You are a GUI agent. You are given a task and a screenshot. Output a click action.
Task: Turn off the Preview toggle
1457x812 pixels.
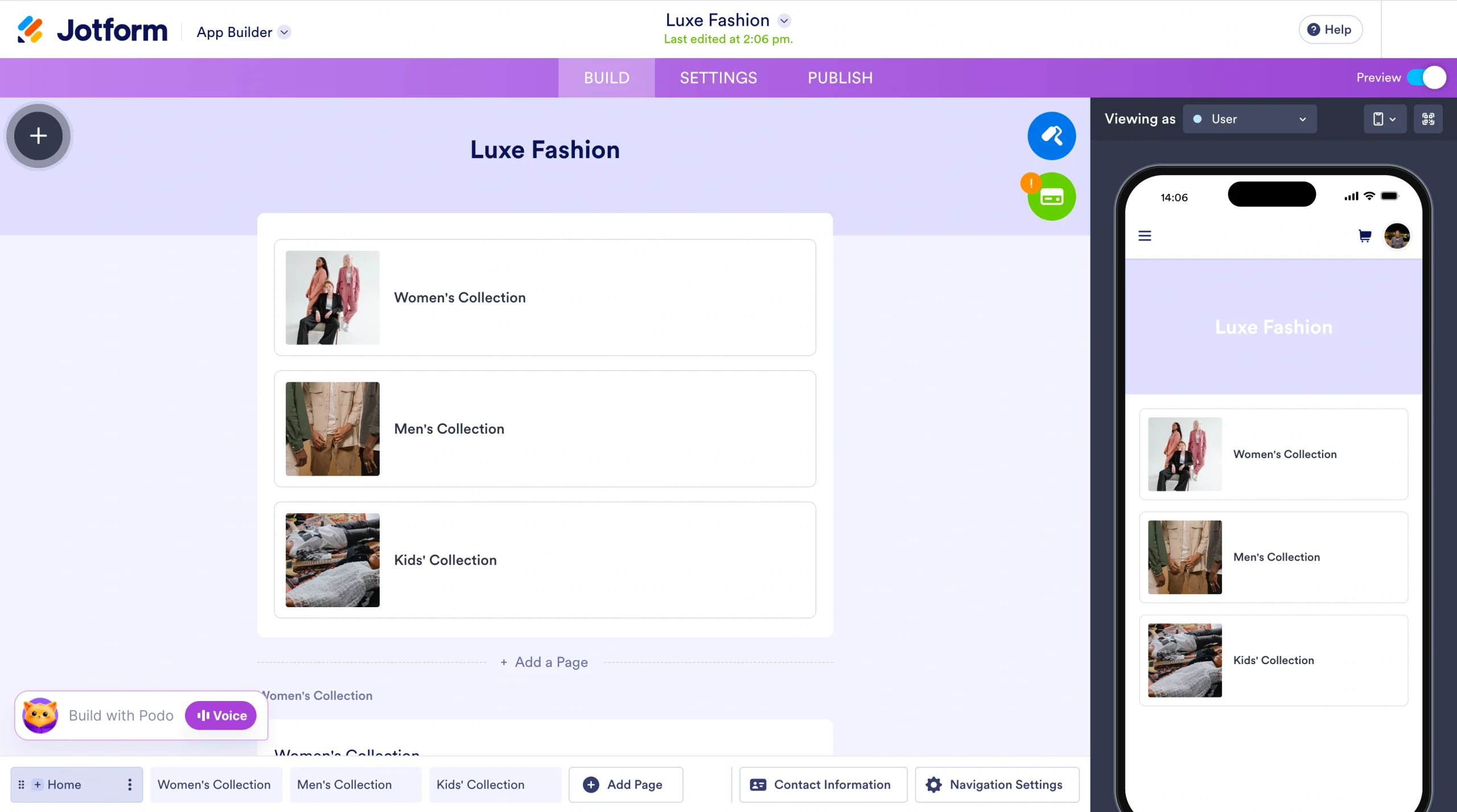pyautogui.click(x=1425, y=77)
